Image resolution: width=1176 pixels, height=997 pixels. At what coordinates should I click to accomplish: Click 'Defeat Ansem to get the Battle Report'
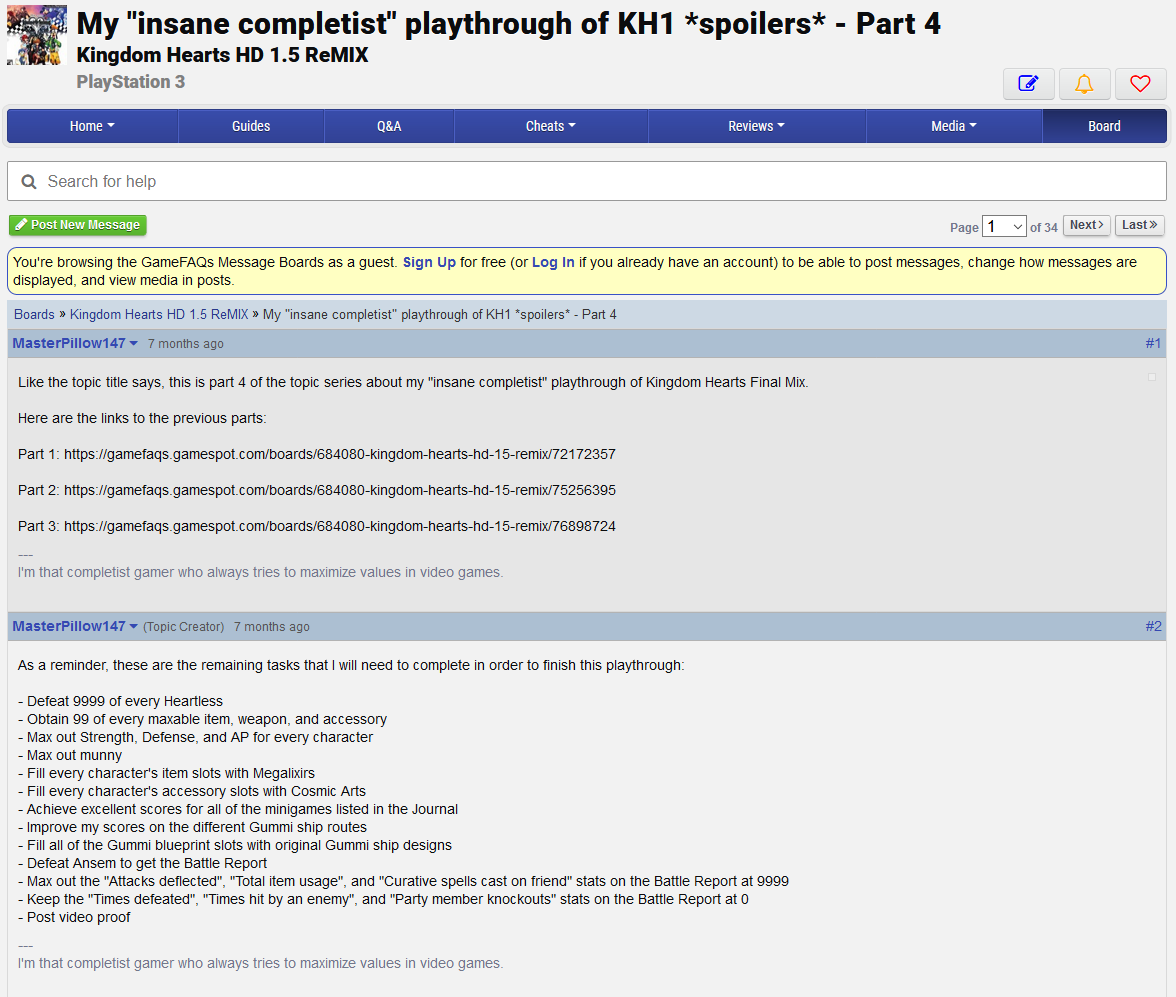tap(142, 863)
